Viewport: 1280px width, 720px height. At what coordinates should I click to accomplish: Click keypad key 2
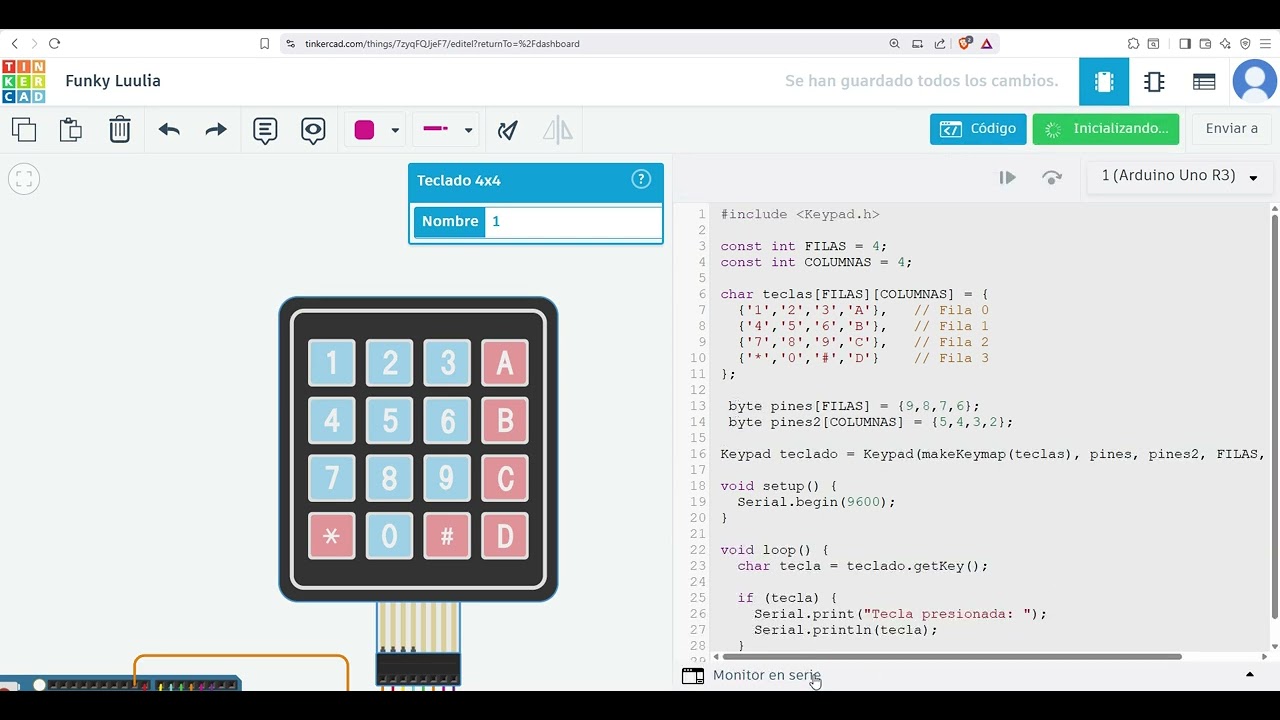coord(390,363)
